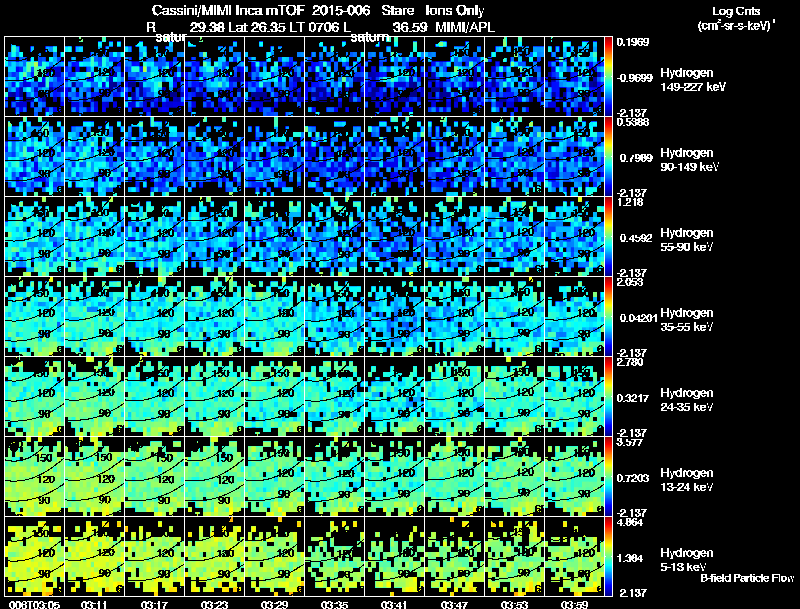Select the 'Hydrogen 5-13 keV' row label
This screenshot has height=609, width=800.
pos(687,560)
